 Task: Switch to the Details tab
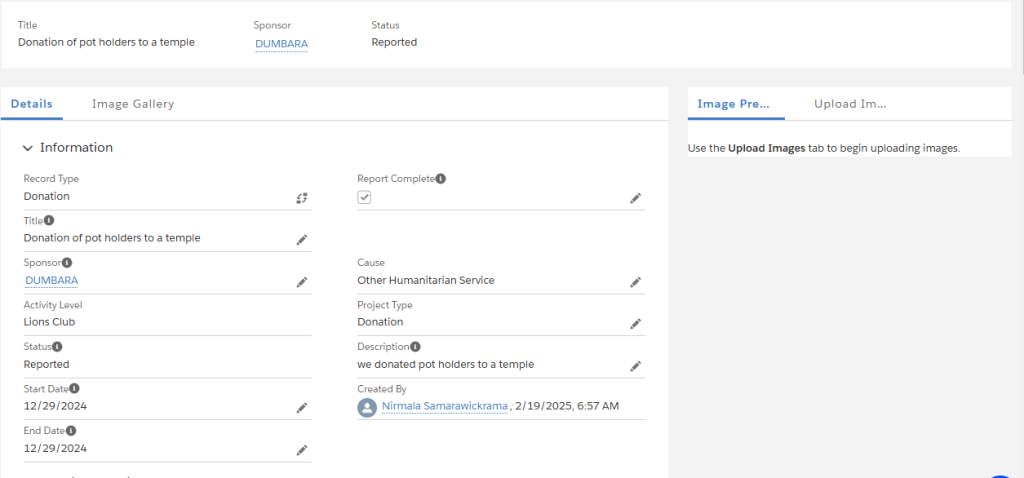(x=32, y=104)
